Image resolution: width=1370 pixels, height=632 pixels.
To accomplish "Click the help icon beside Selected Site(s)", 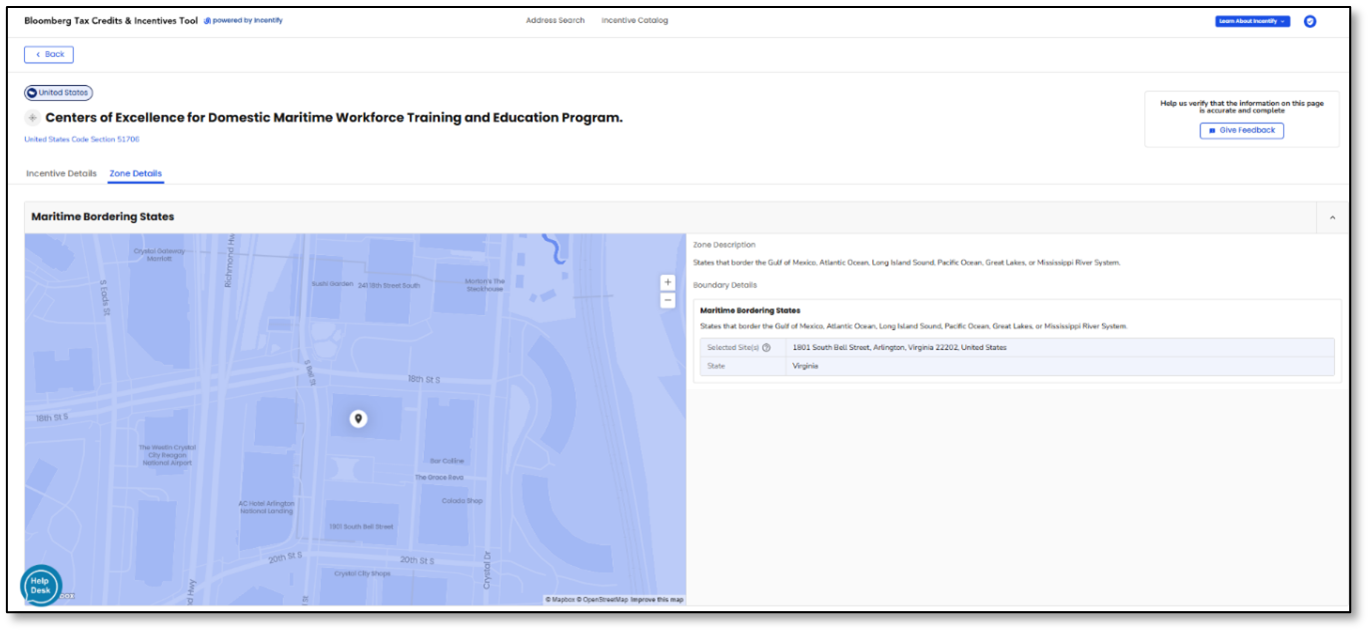I will (x=766, y=348).
